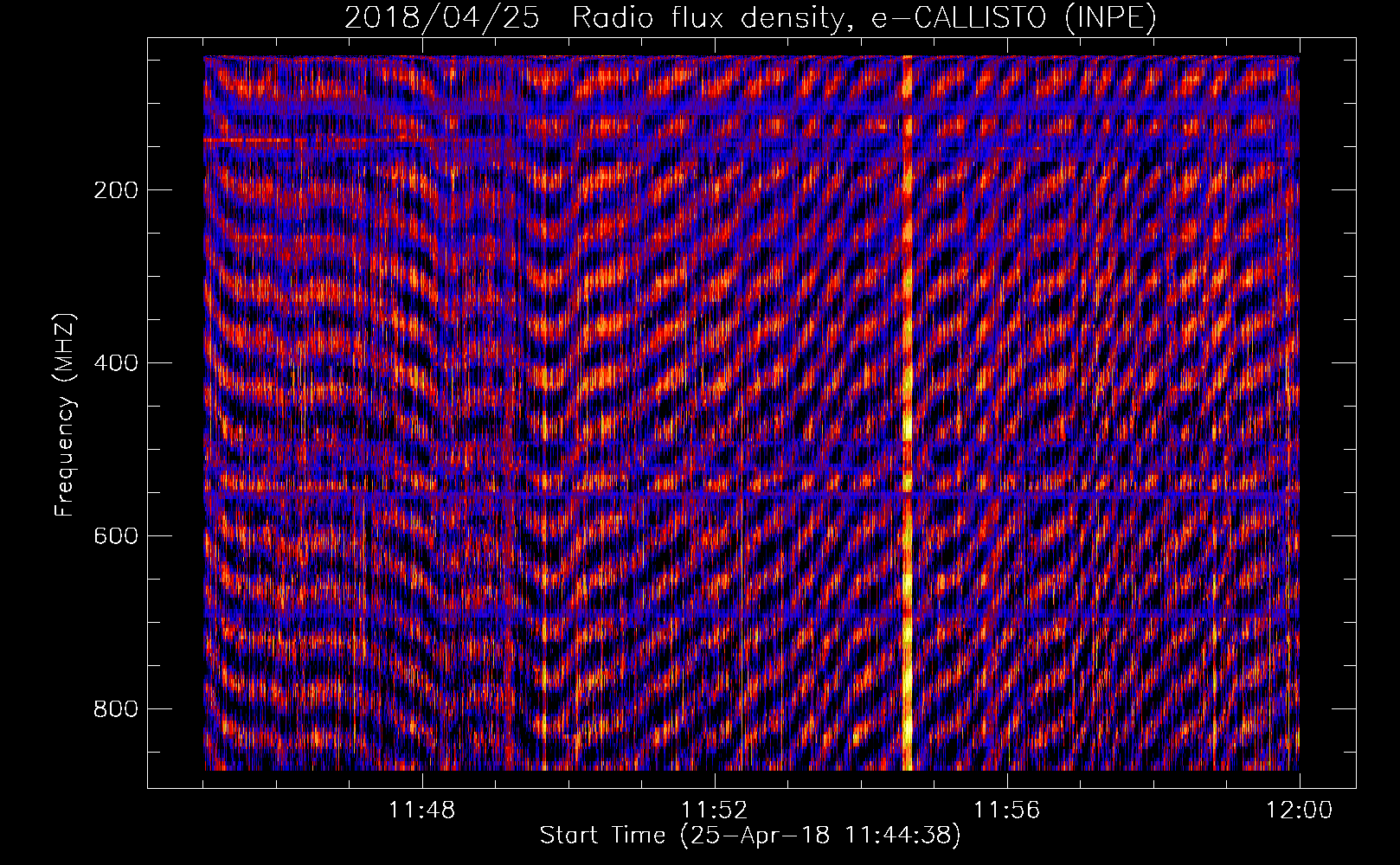The height and width of the screenshot is (865, 1400).
Task: Click the 11:48 time tick label
Action: click(x=421, y=811)
